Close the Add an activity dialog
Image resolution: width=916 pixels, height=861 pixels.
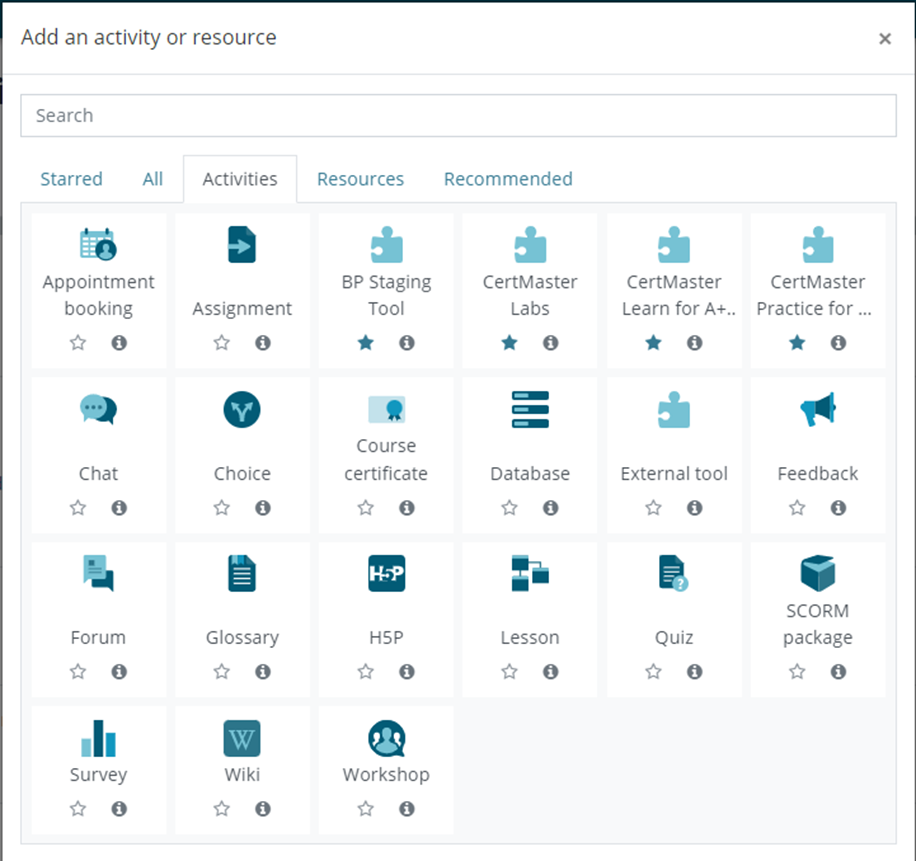point(884,39)
